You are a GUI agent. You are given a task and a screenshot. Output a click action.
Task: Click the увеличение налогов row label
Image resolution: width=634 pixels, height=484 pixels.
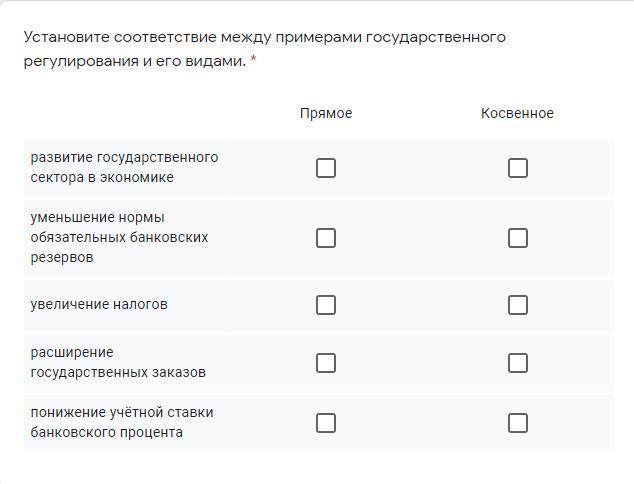coord(99,304)
